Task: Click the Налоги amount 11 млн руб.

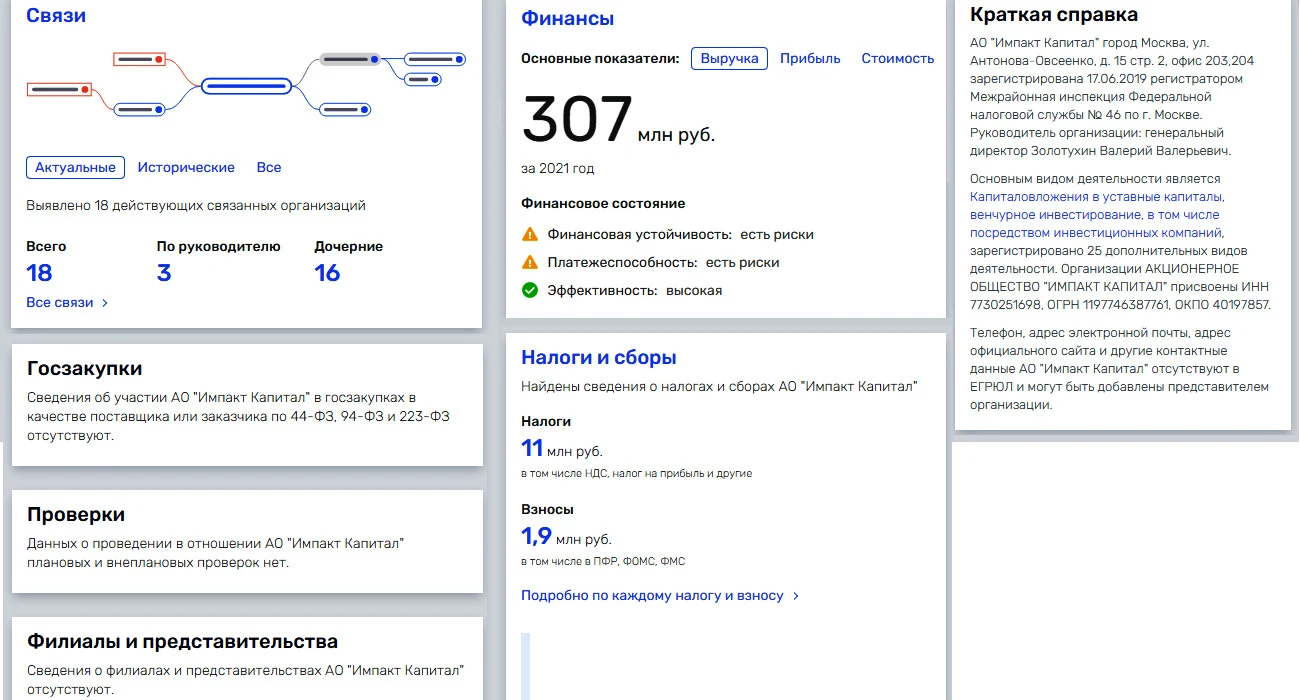Action: click(x=562, y=449)
